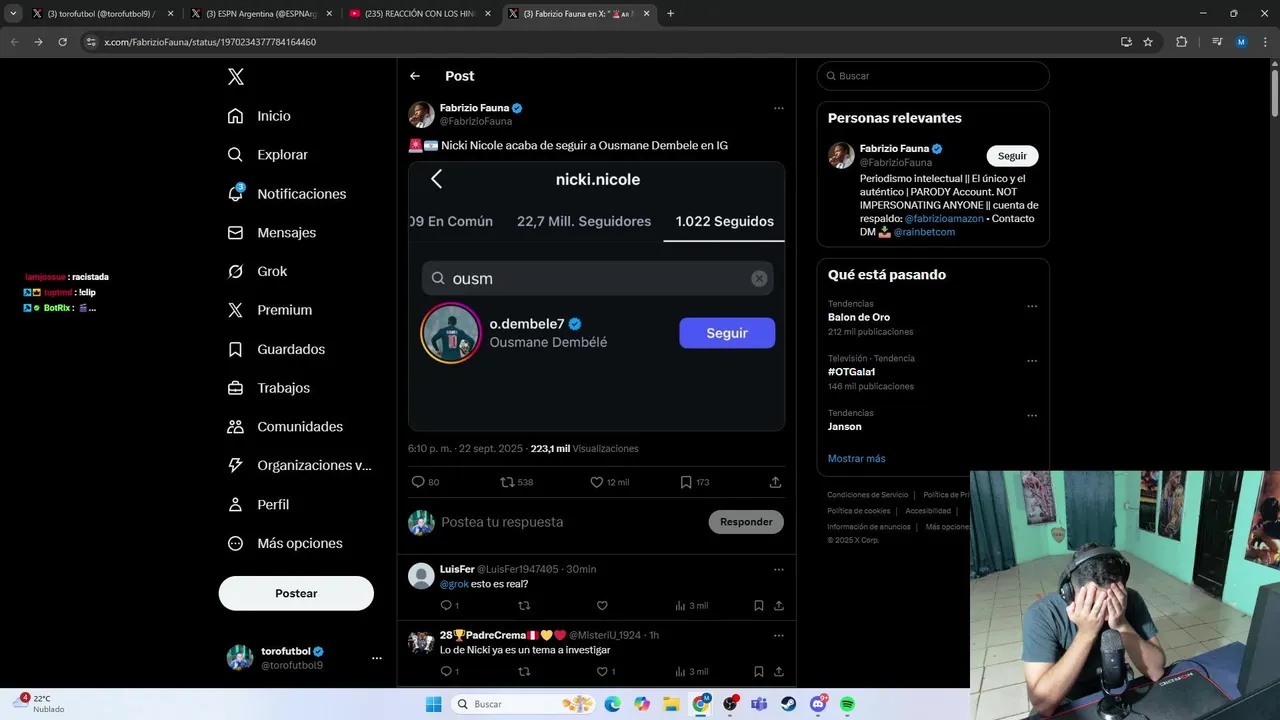The width and height of the screenshot is (1280, 720).
Task: Open the @rainbetcom link
Action: coord(925,232)
